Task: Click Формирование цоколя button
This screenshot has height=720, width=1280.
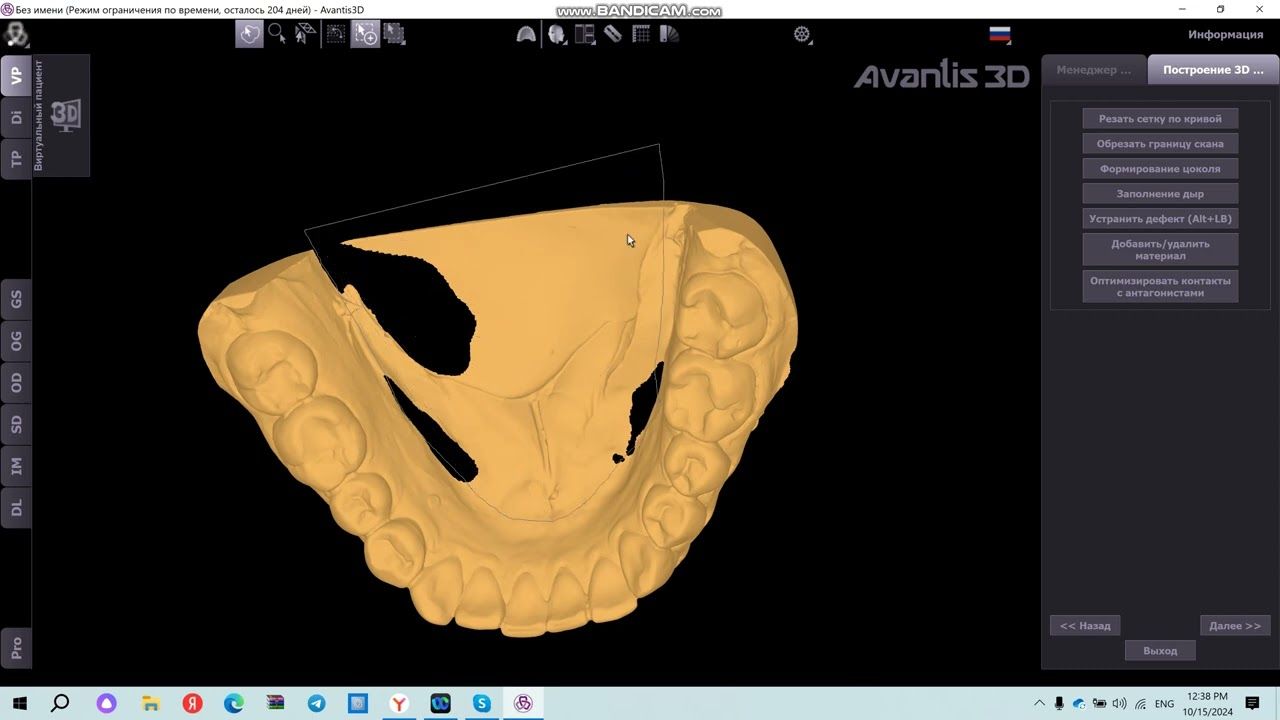Action: pyautogui.click(x=1160, y=169)
